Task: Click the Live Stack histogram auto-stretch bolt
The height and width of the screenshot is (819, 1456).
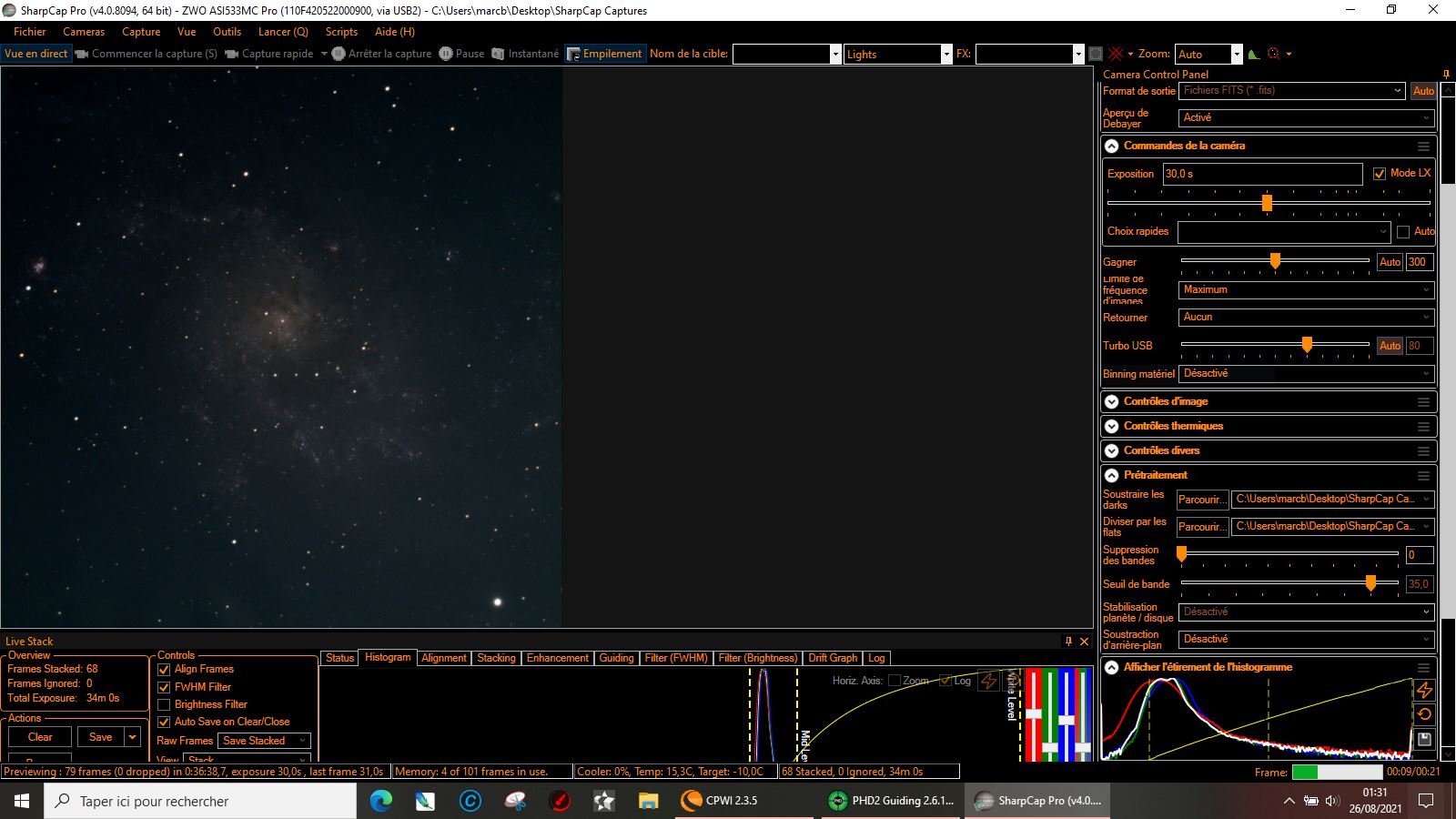Action: click(x=988, y=681)
